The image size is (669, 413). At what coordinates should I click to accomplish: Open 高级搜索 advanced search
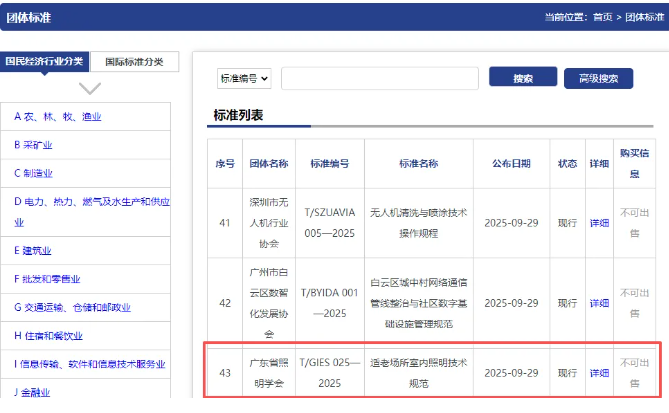[x=599, y=79]
